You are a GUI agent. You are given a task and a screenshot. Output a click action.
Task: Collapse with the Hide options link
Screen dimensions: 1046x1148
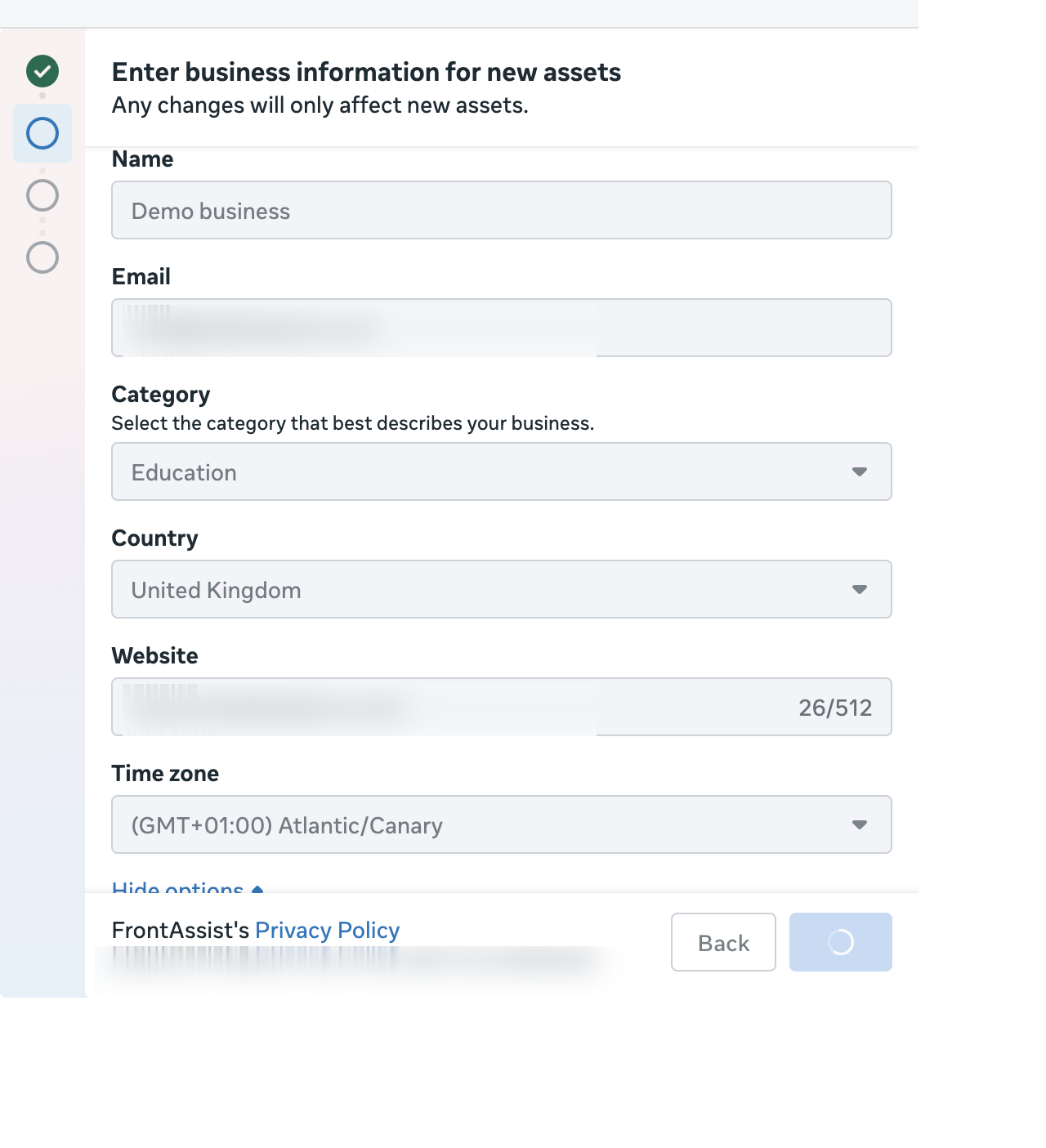[x=187, y=887]
